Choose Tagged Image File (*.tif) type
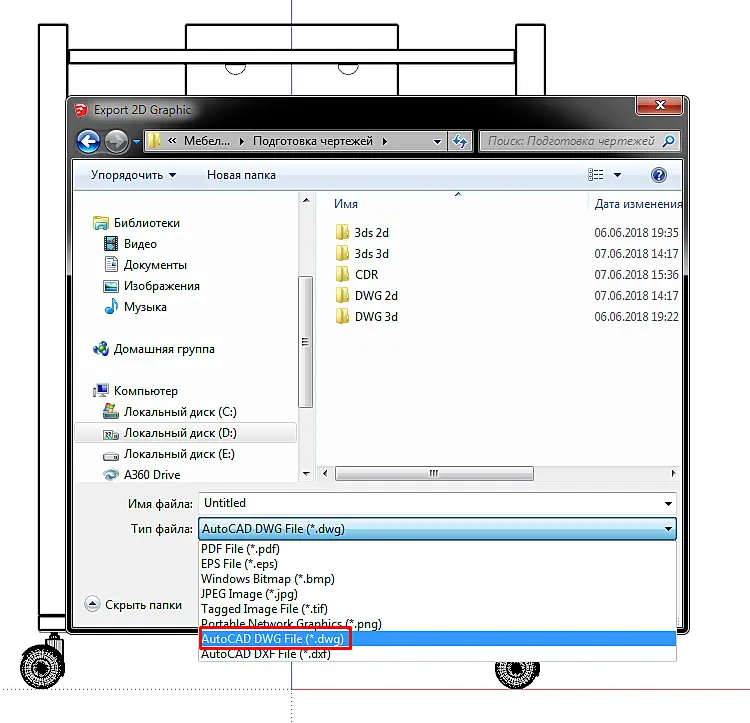Screen dimensions: 750x723 click(x=437, y=609)
